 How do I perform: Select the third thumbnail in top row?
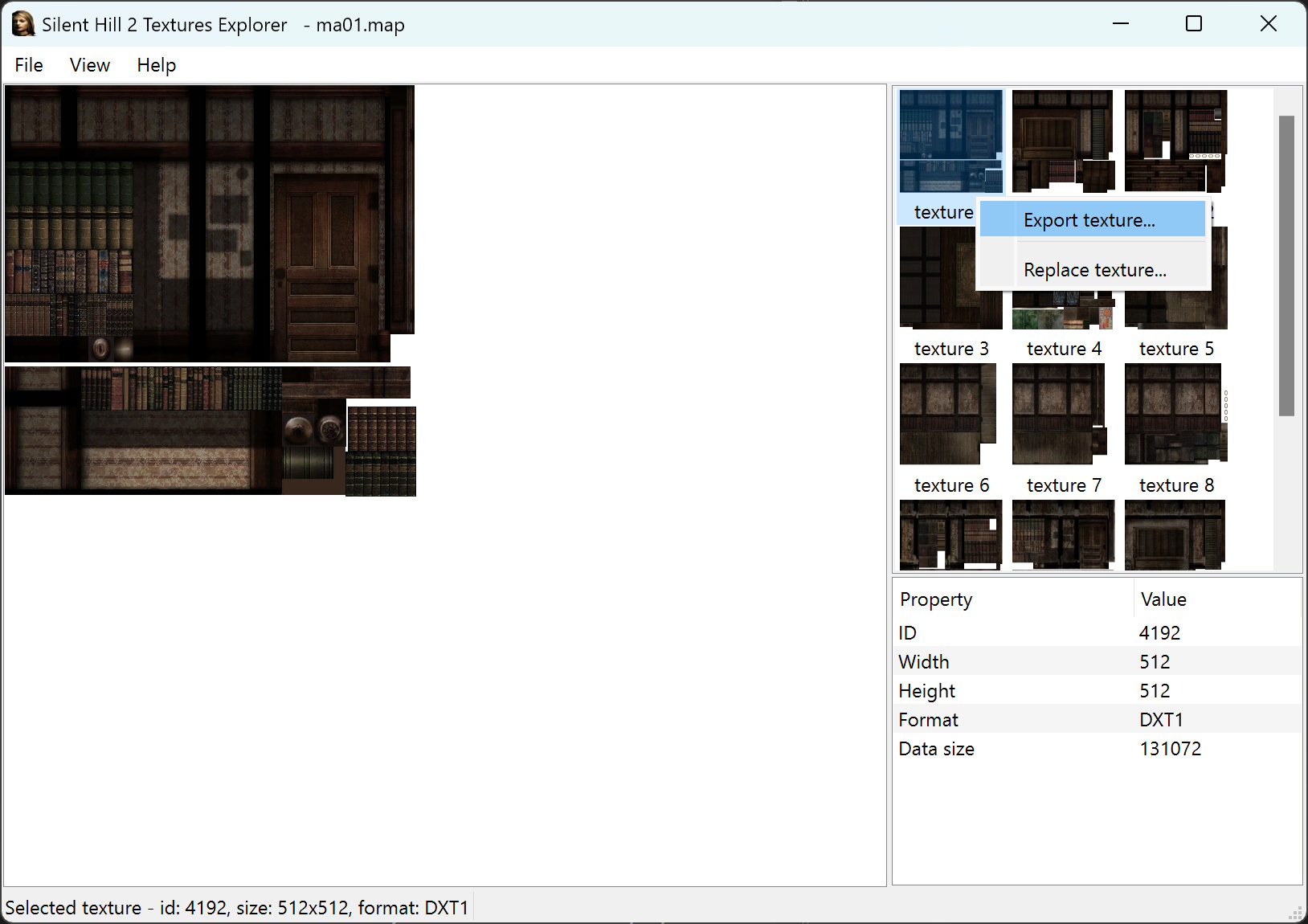1176,141
